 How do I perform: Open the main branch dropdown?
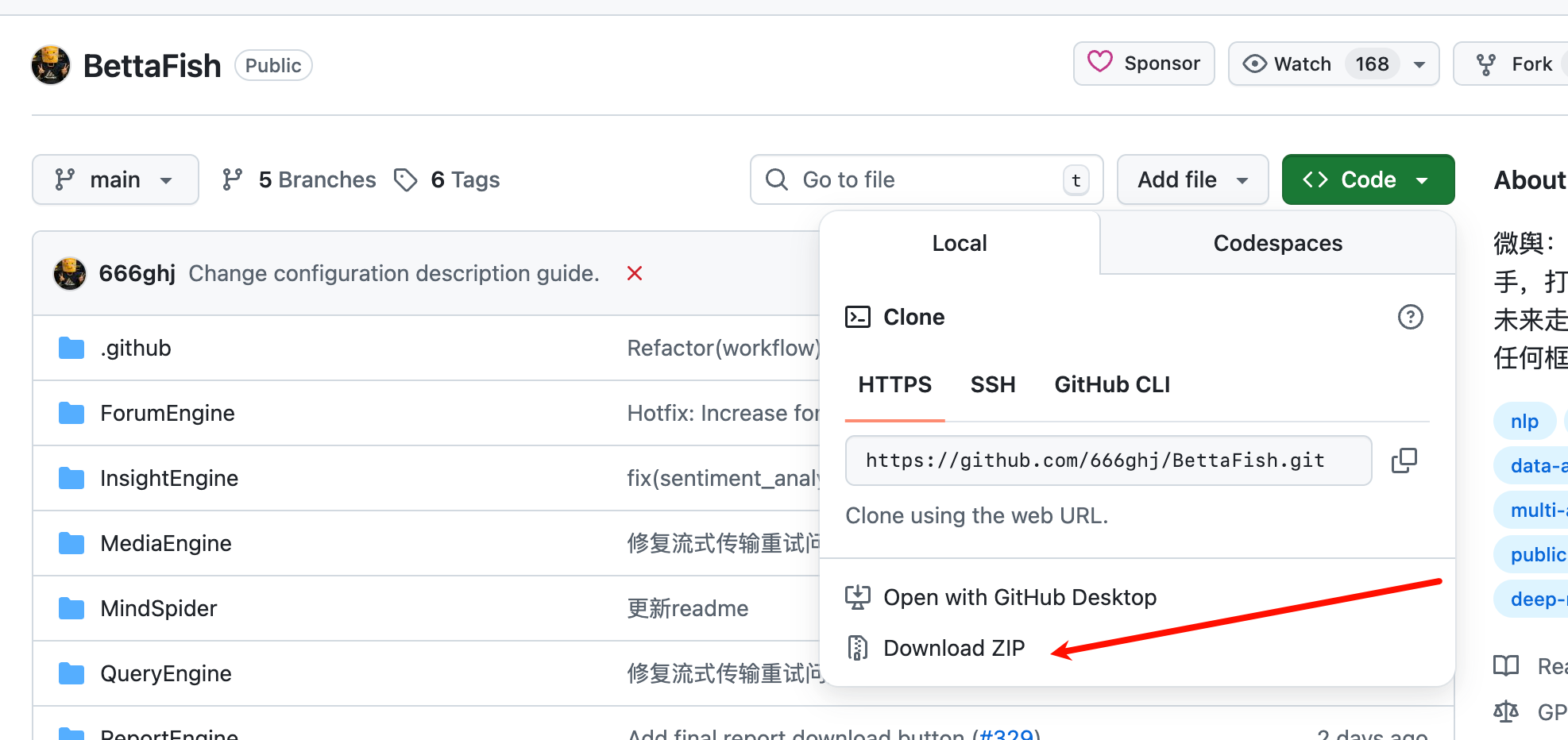[x=115, y=179]
